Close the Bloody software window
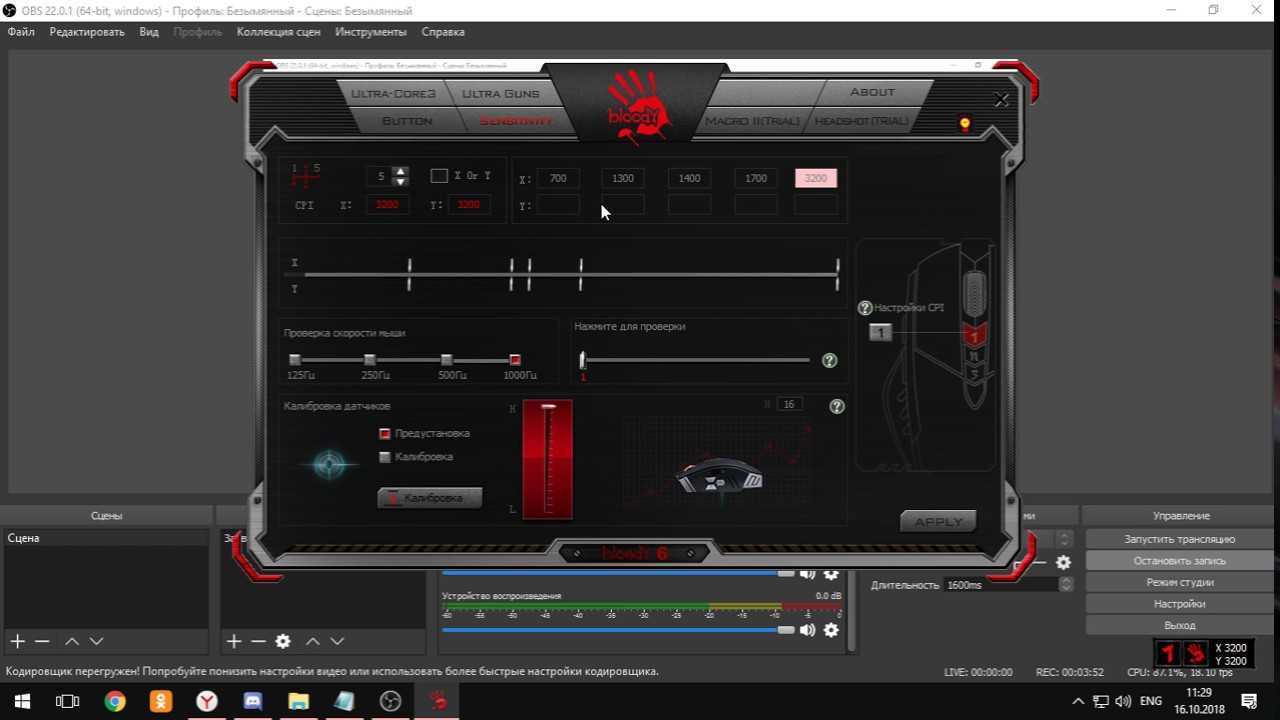Screen dimensions: 1280x720 point(1001,99)
